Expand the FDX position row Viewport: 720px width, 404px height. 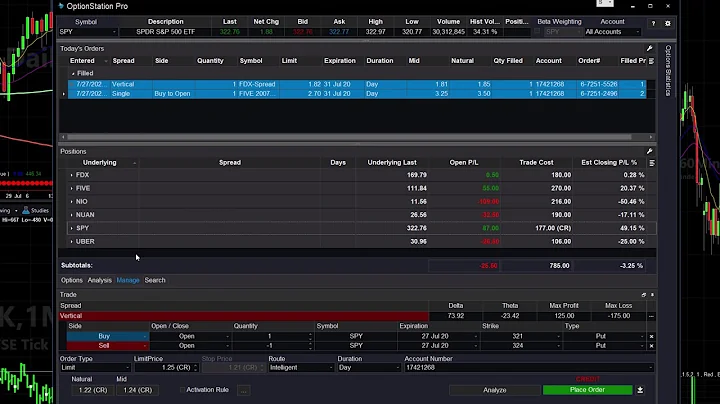(71, 175)
